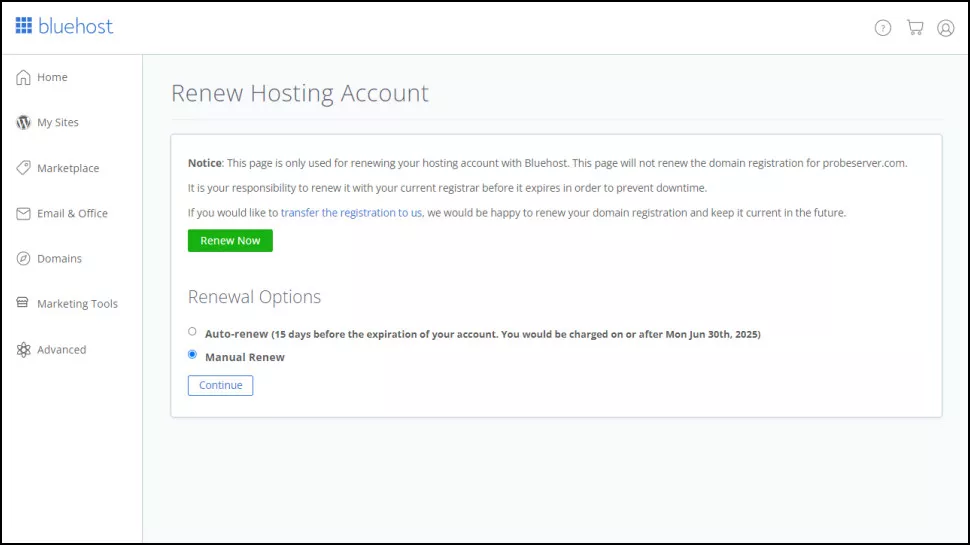Click the atom icon beside Advanced
The height and width of the screenshot is (545, 970).
click(x=24, y=350)
